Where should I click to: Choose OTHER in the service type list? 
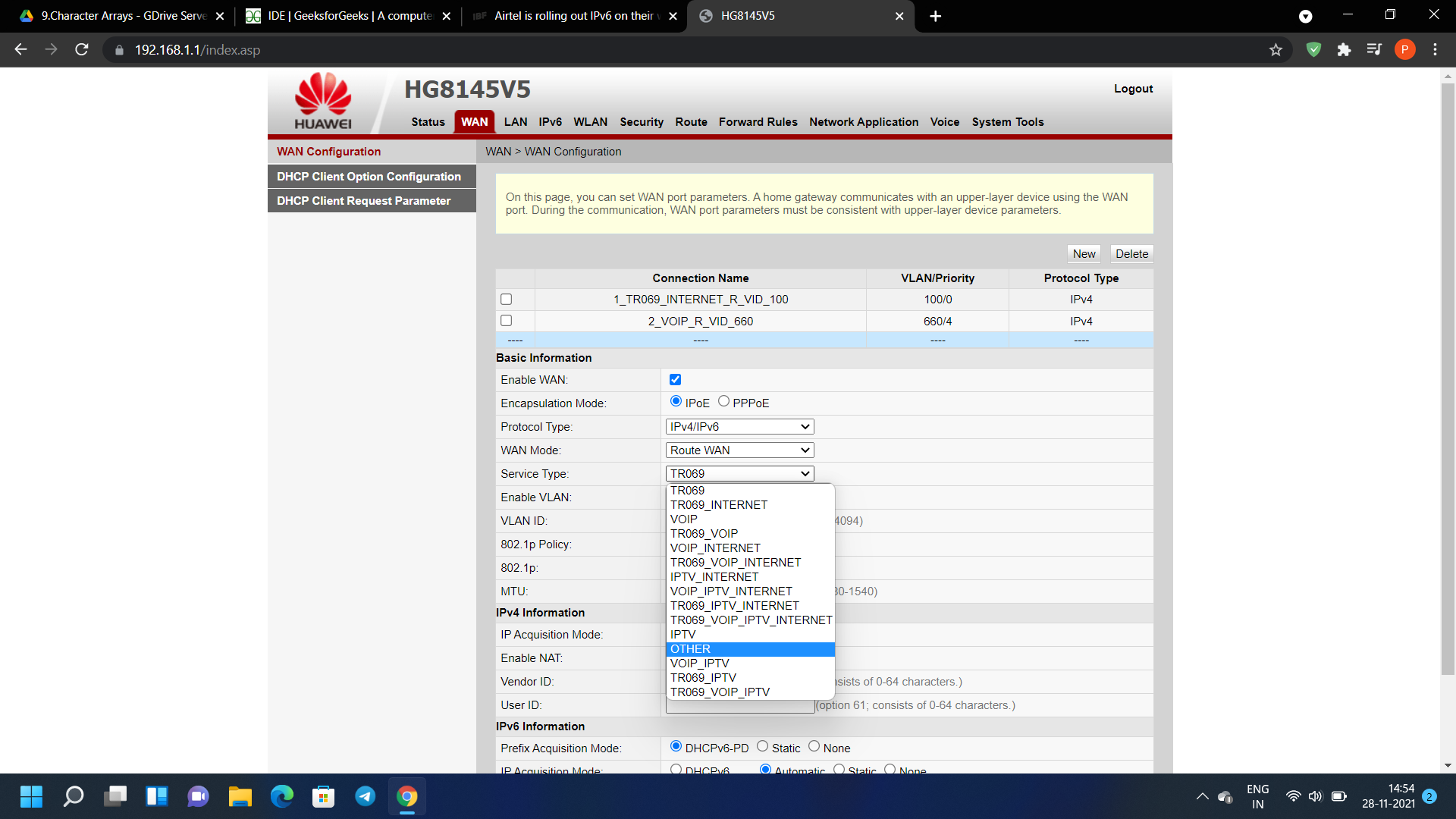click(750, 649)
